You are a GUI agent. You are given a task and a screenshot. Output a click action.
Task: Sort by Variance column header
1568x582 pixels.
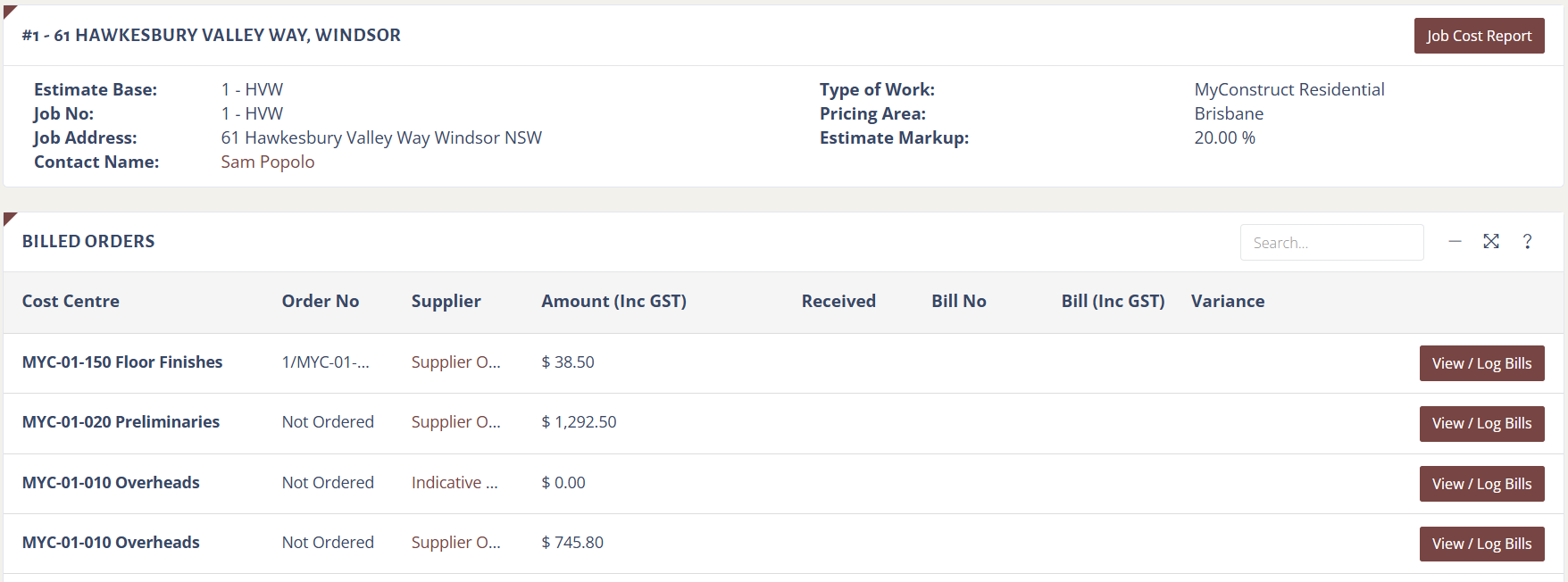1227,302
